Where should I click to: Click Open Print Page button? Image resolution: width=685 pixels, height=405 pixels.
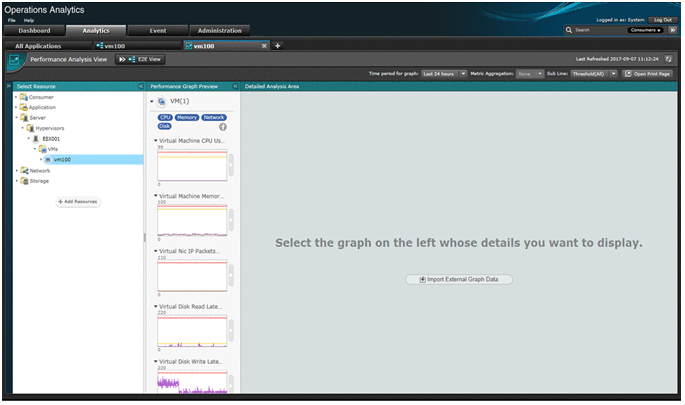(648, 74)
